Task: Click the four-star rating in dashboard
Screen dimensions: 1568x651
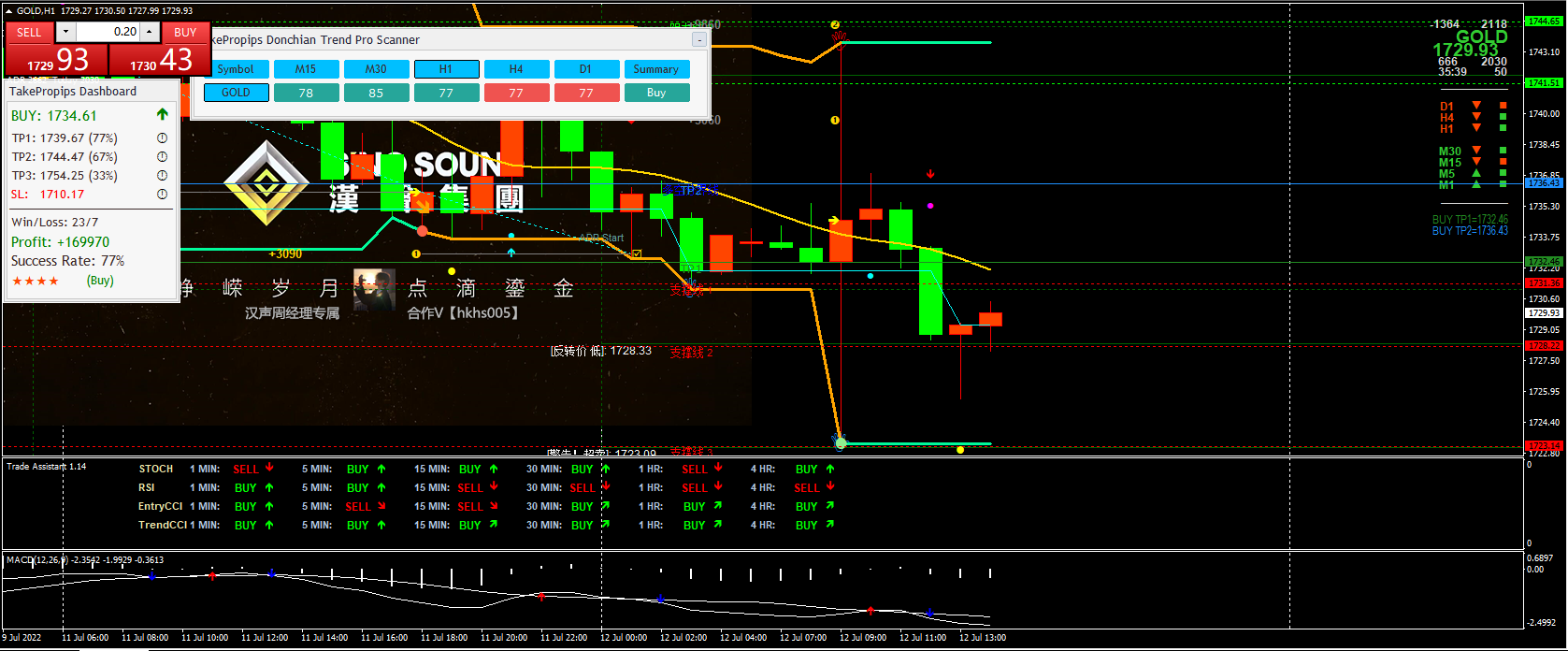Action: (36, 281)
